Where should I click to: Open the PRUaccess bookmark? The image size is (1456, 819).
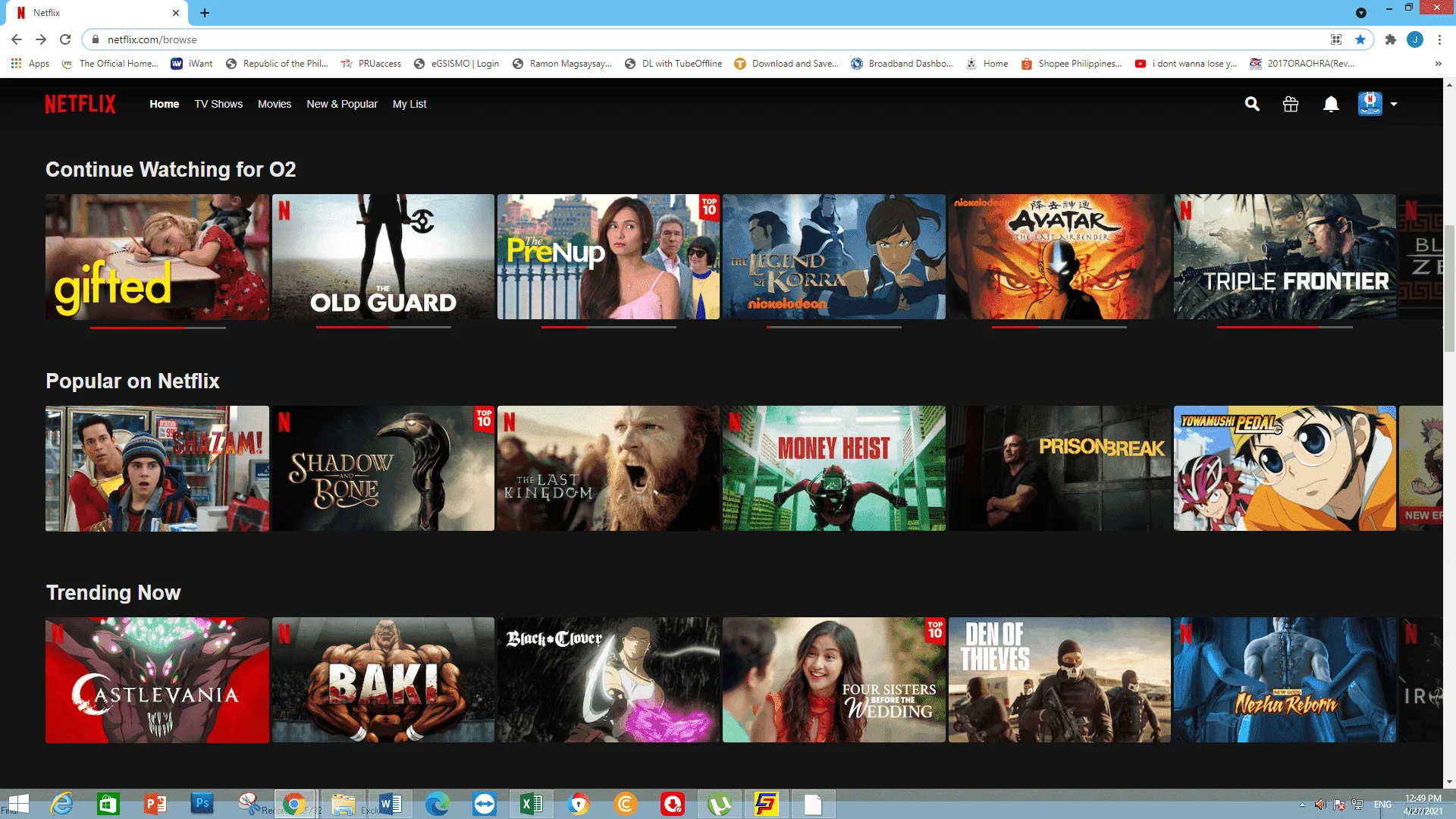coord(371,64)
